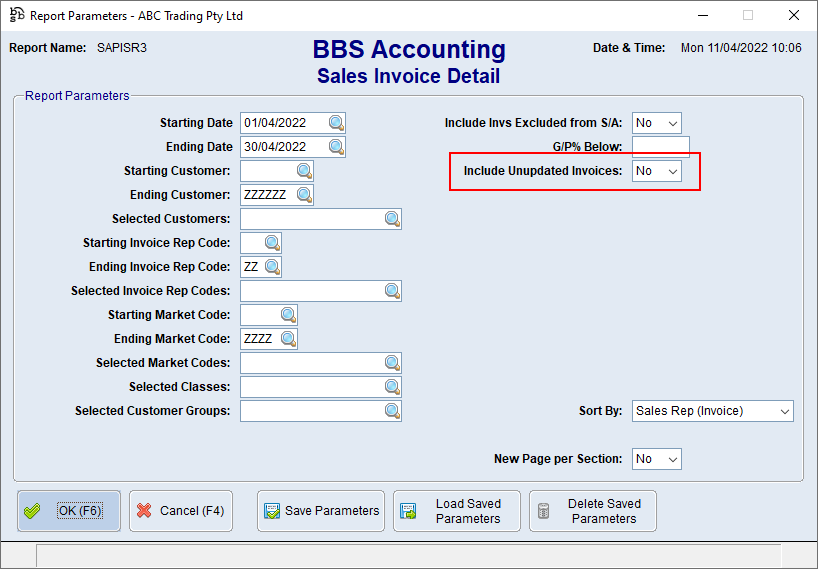Open the Starting Date lookup icon
This screenshot has width=818, height=569.
336,123
